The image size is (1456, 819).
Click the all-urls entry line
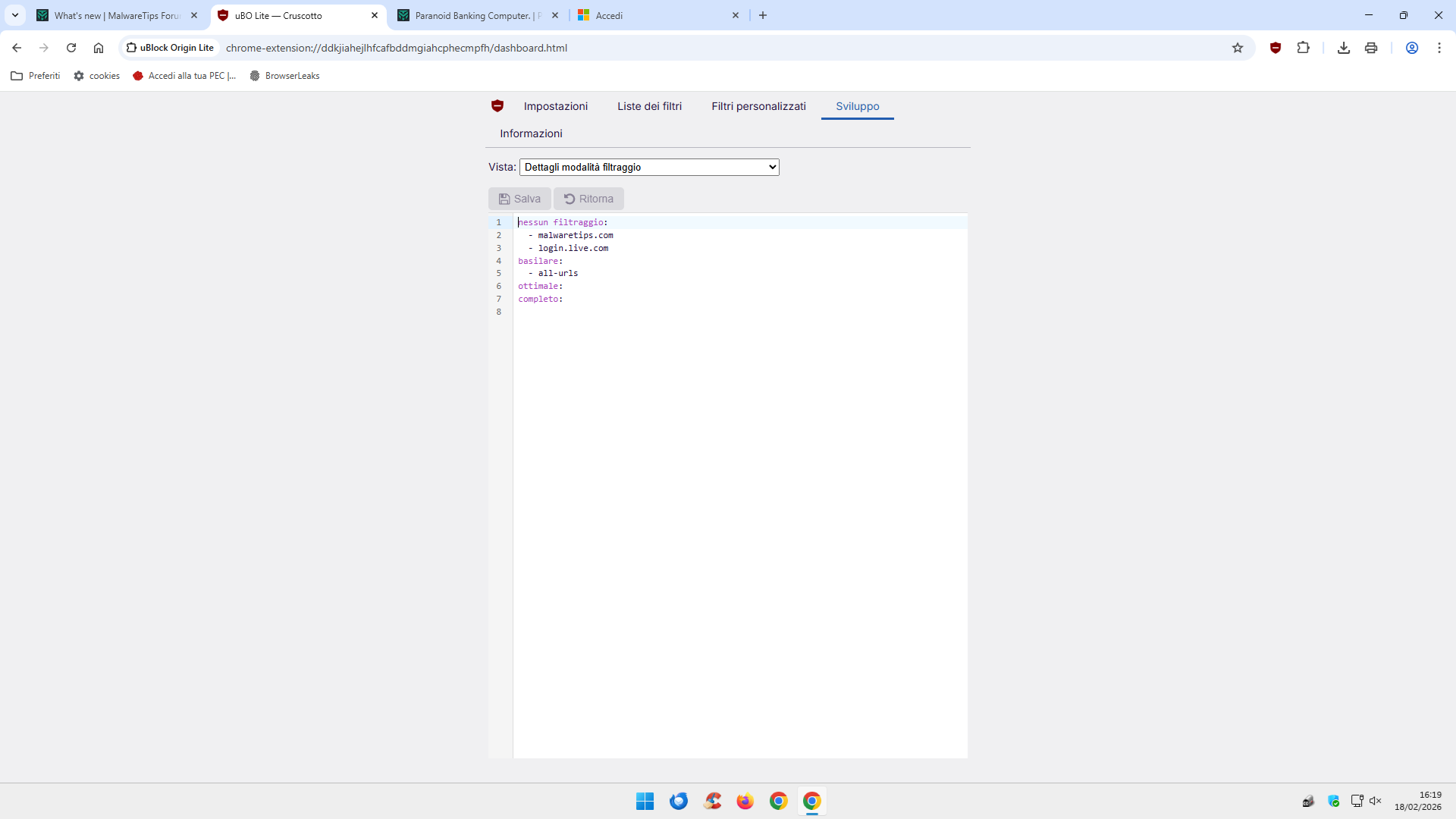tap(558, 273)
